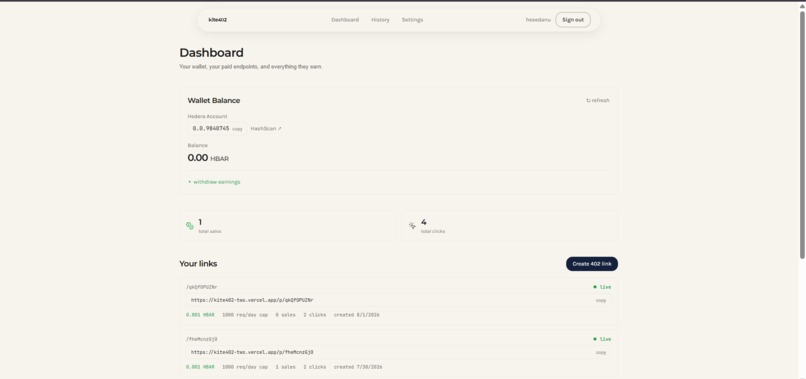Click the 0.00 HBAR balance value
Image resolution: width=806 pixels, height=379 pixels.
coord(208,158)
